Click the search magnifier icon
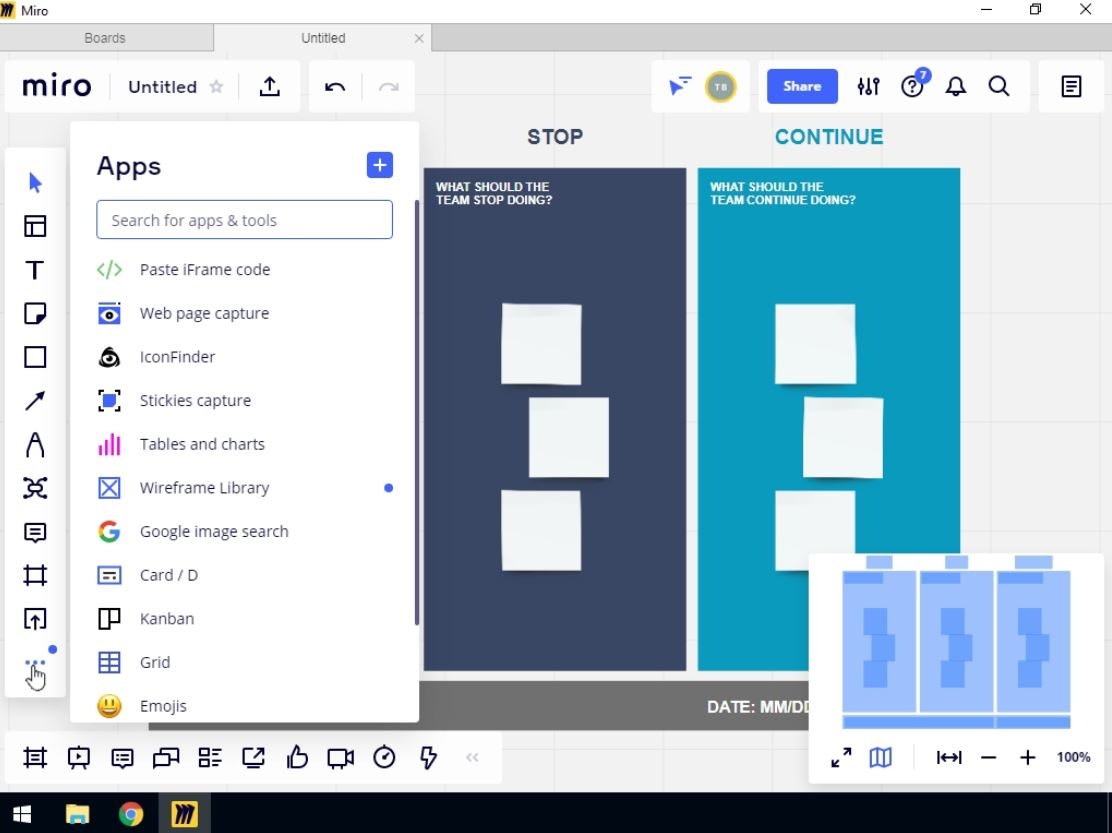Screen dimensions: 1112x833 coord(999,86)
